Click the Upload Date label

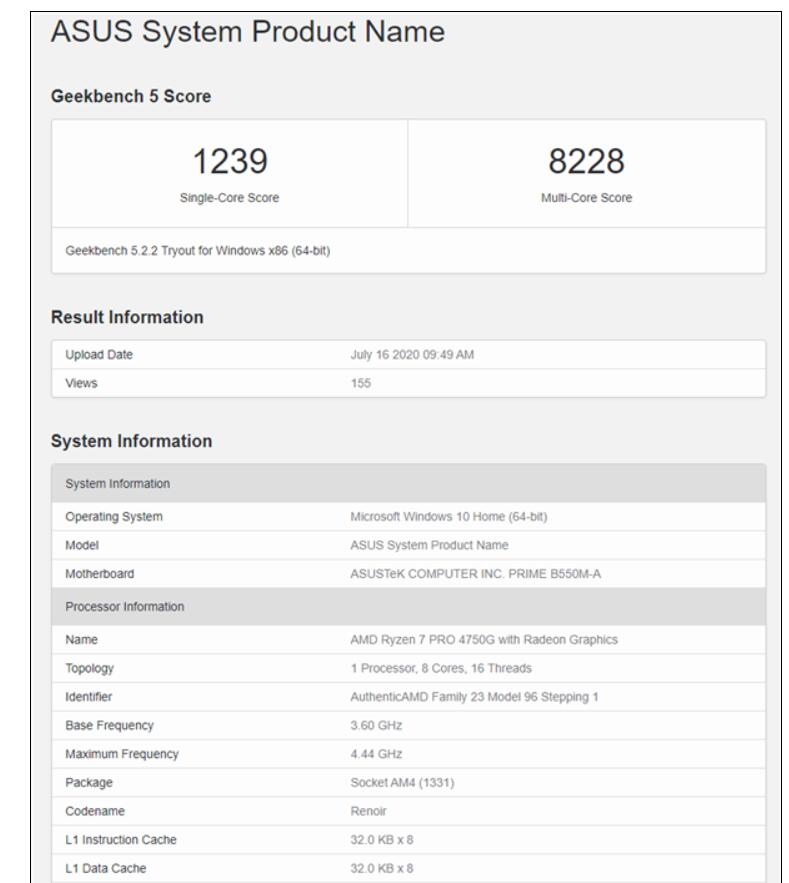[99, 355]
